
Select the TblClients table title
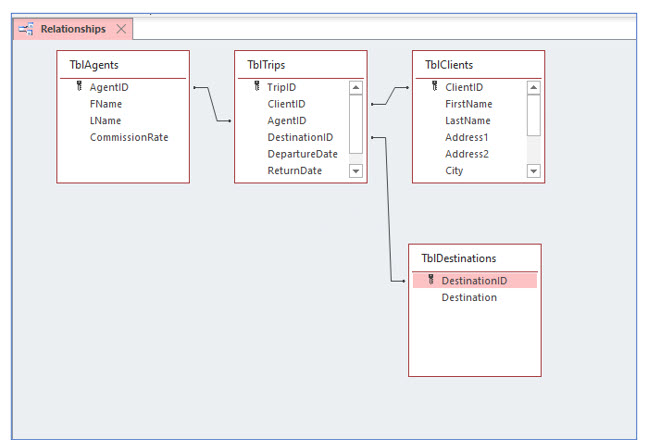click(x=449, y=65)
